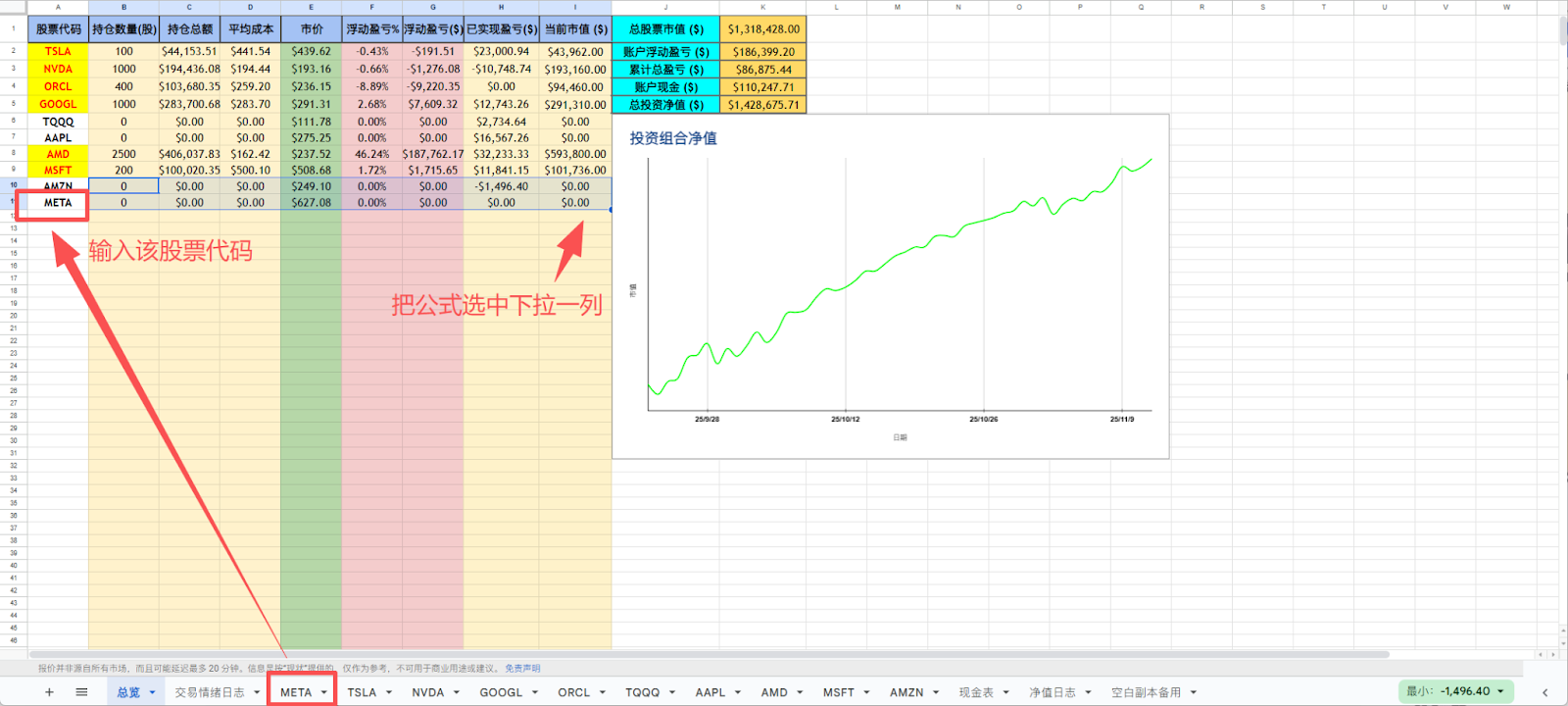Expand the MSFT tab dropdown arrow
1568x706 pixels.
click(866, 692)
